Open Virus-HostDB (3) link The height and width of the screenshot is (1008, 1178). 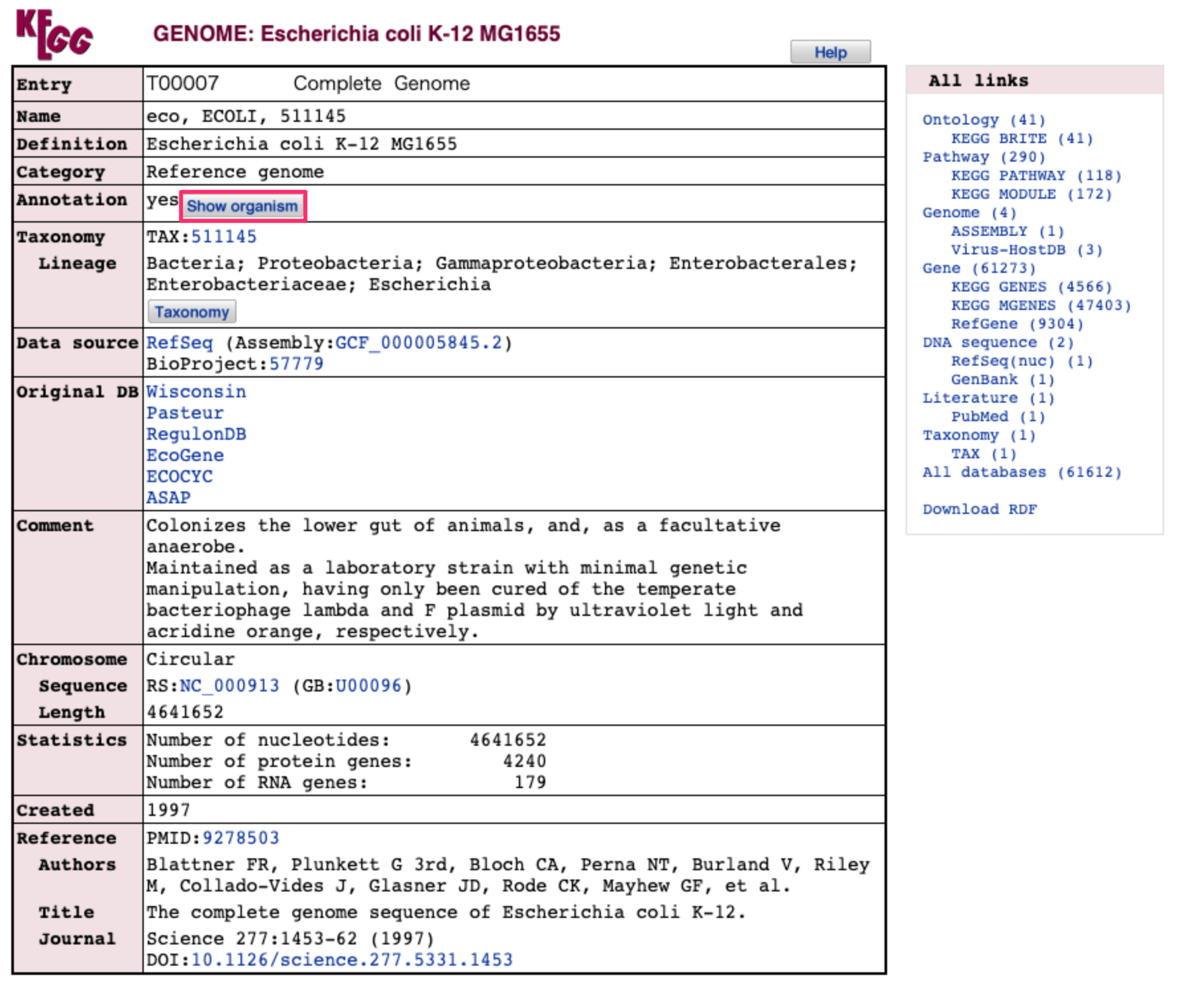(x=1027, y=250)
